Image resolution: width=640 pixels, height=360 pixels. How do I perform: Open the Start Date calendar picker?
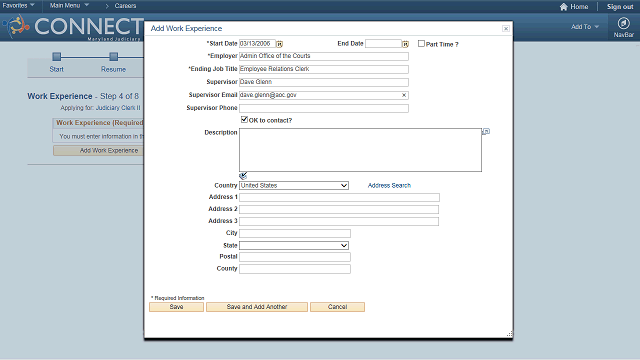pos(280,44)
